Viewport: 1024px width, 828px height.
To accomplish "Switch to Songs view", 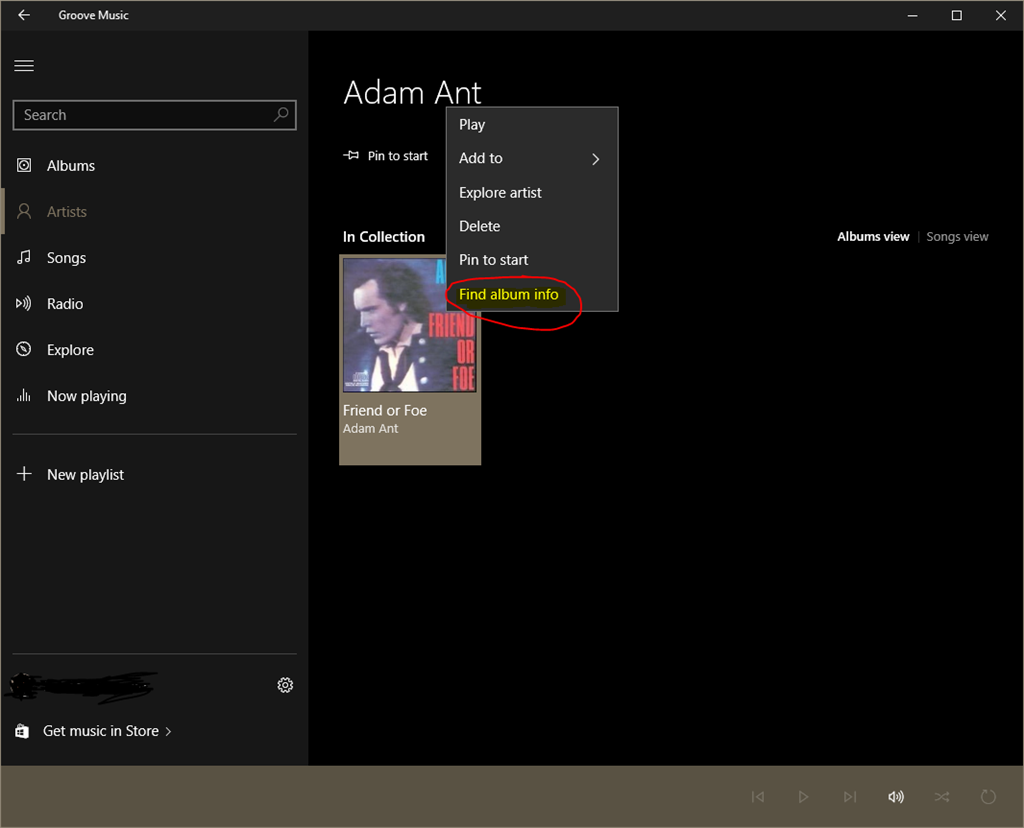I will [957, 236].
